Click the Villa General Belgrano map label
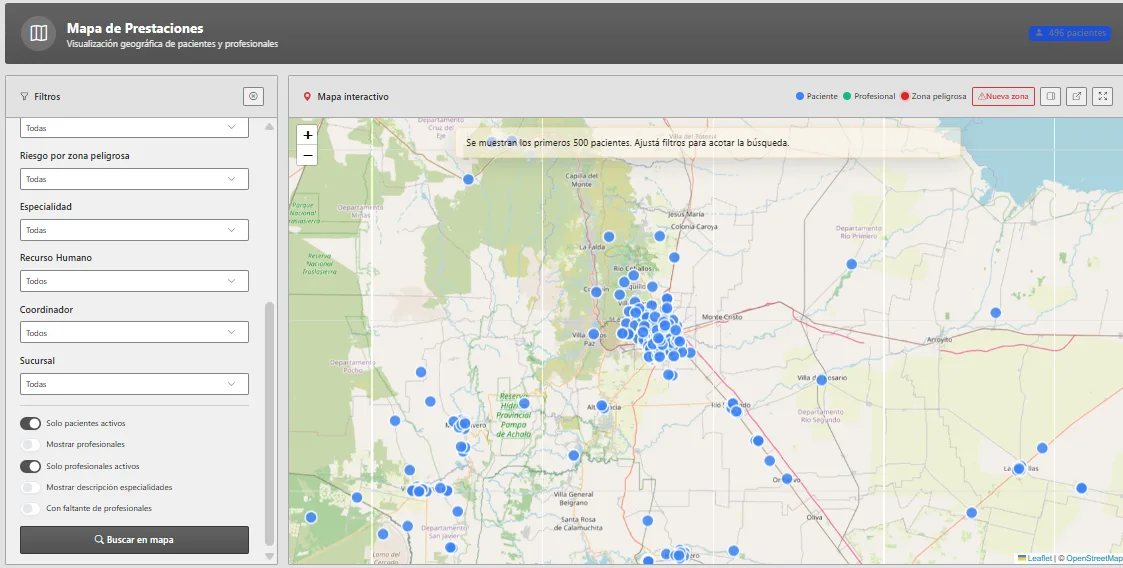 (x=574, y=499)
